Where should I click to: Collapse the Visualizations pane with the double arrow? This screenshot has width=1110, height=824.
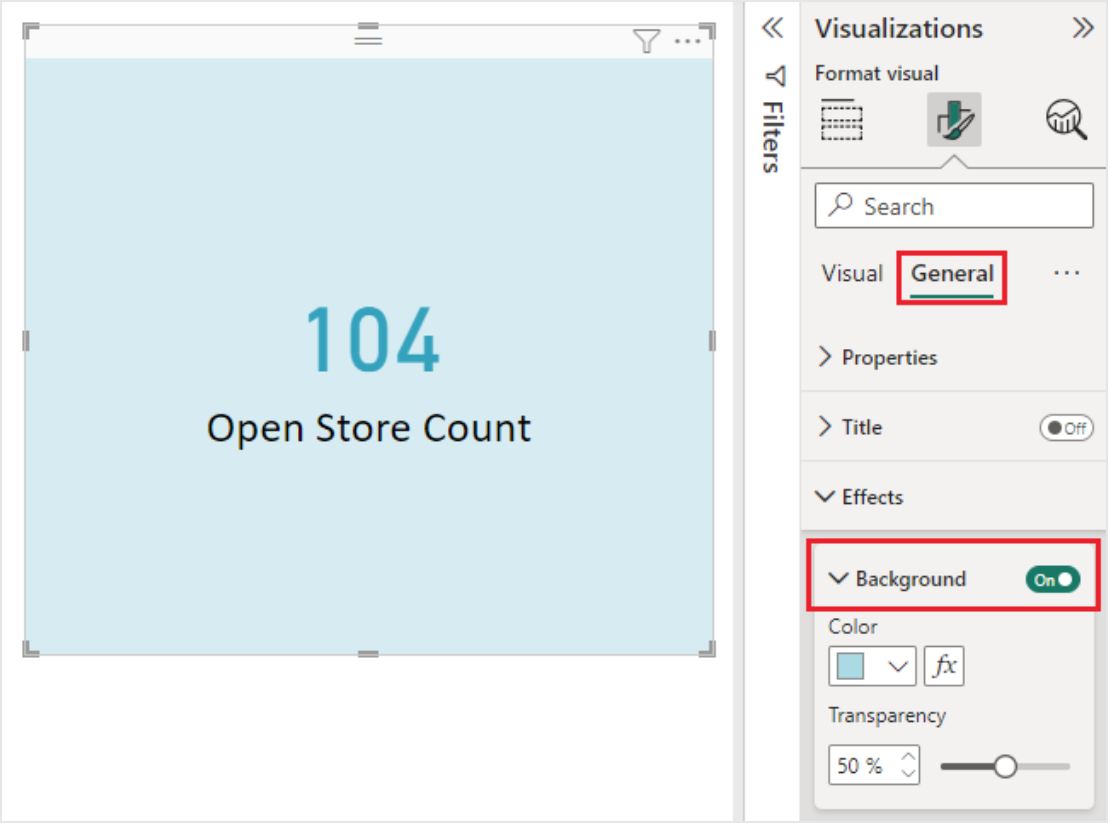1082,28
